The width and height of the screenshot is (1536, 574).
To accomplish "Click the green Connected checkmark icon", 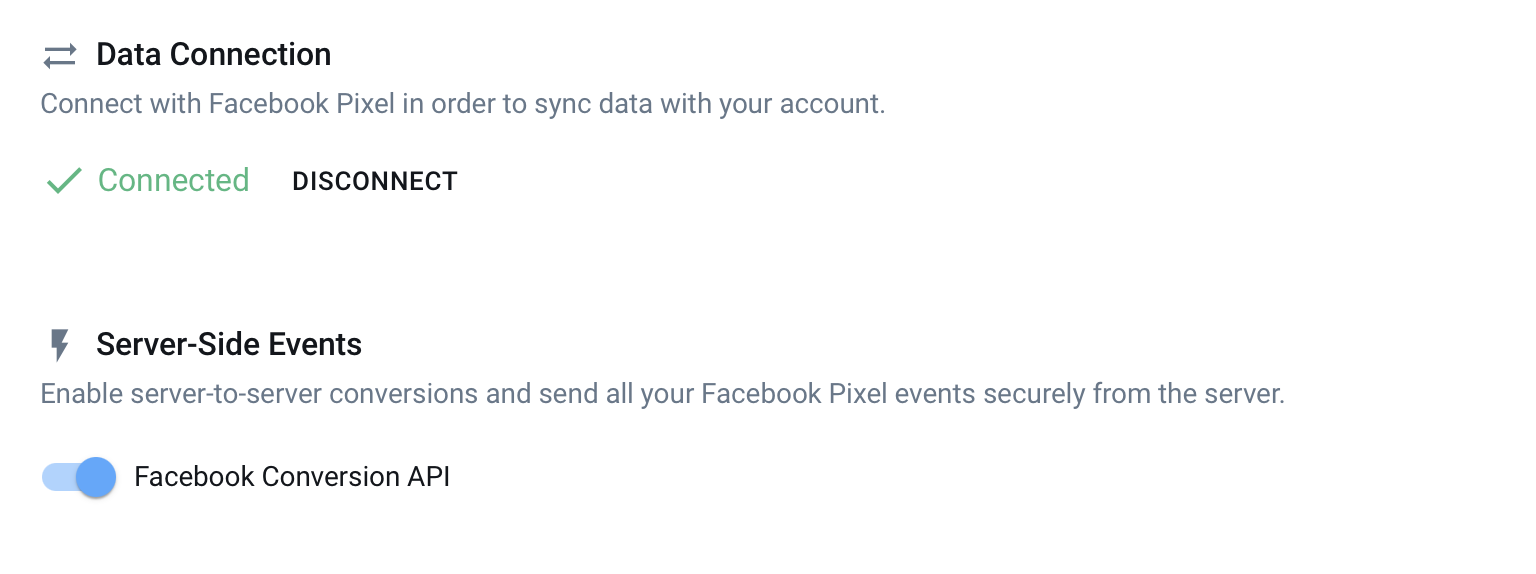I will pos(64,181).
